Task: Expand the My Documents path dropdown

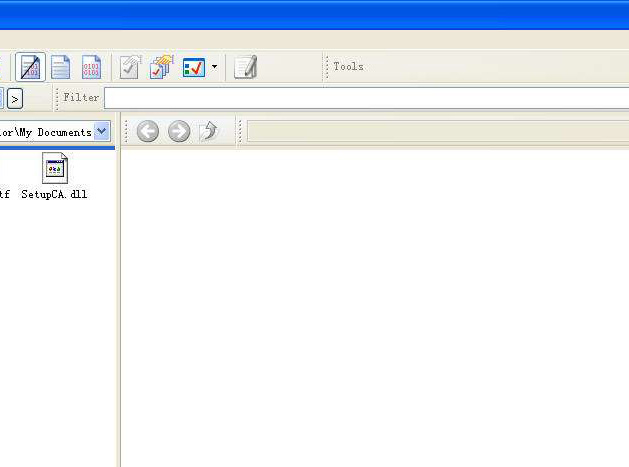Action: click(x=102, y=132)
